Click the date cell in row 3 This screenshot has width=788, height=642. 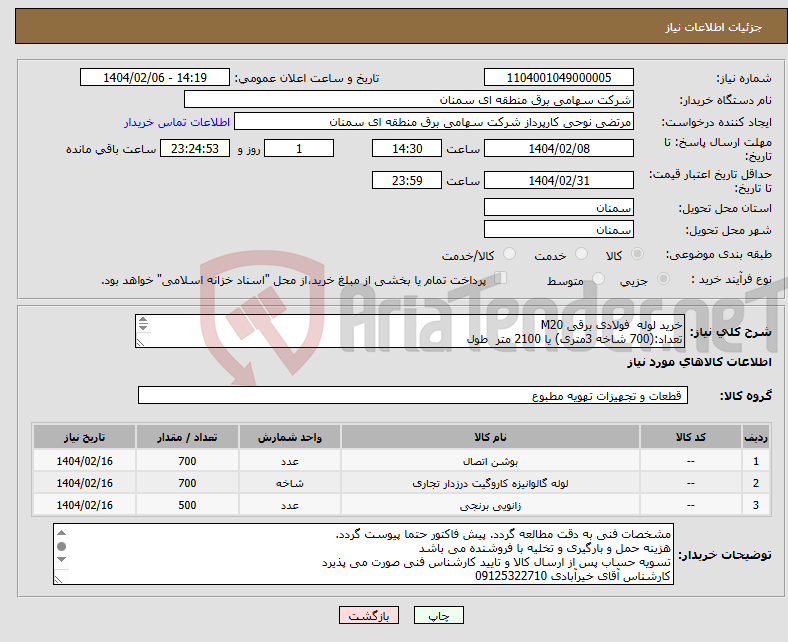coord(84,505)
